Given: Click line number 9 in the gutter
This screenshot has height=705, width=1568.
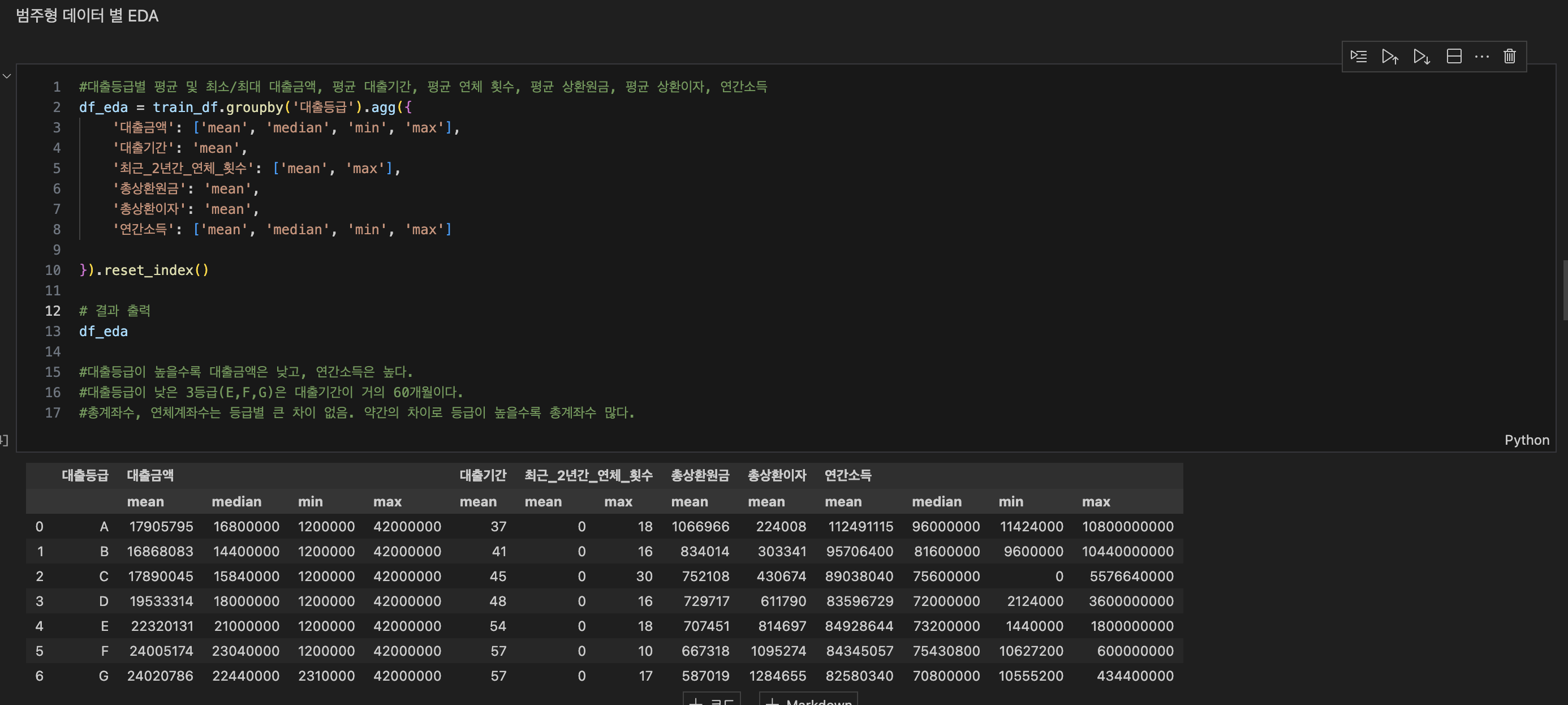Looking at the screenshot, I should [x=57, y=250].
